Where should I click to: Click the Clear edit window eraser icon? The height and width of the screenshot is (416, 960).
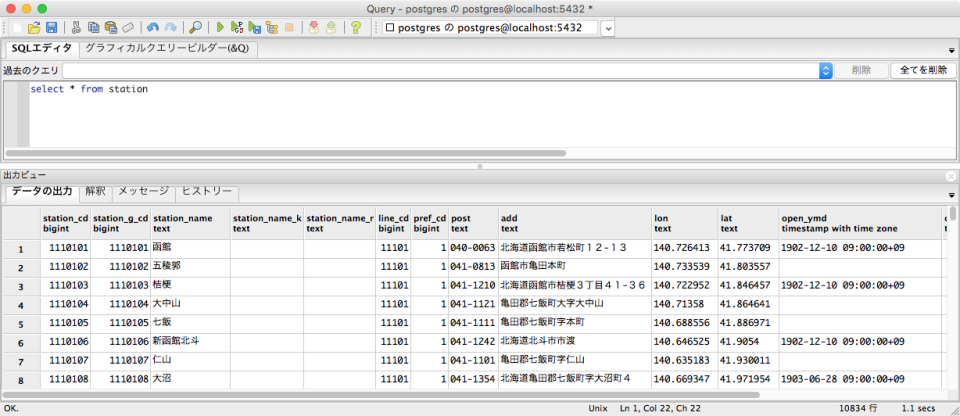pos(127,28)
